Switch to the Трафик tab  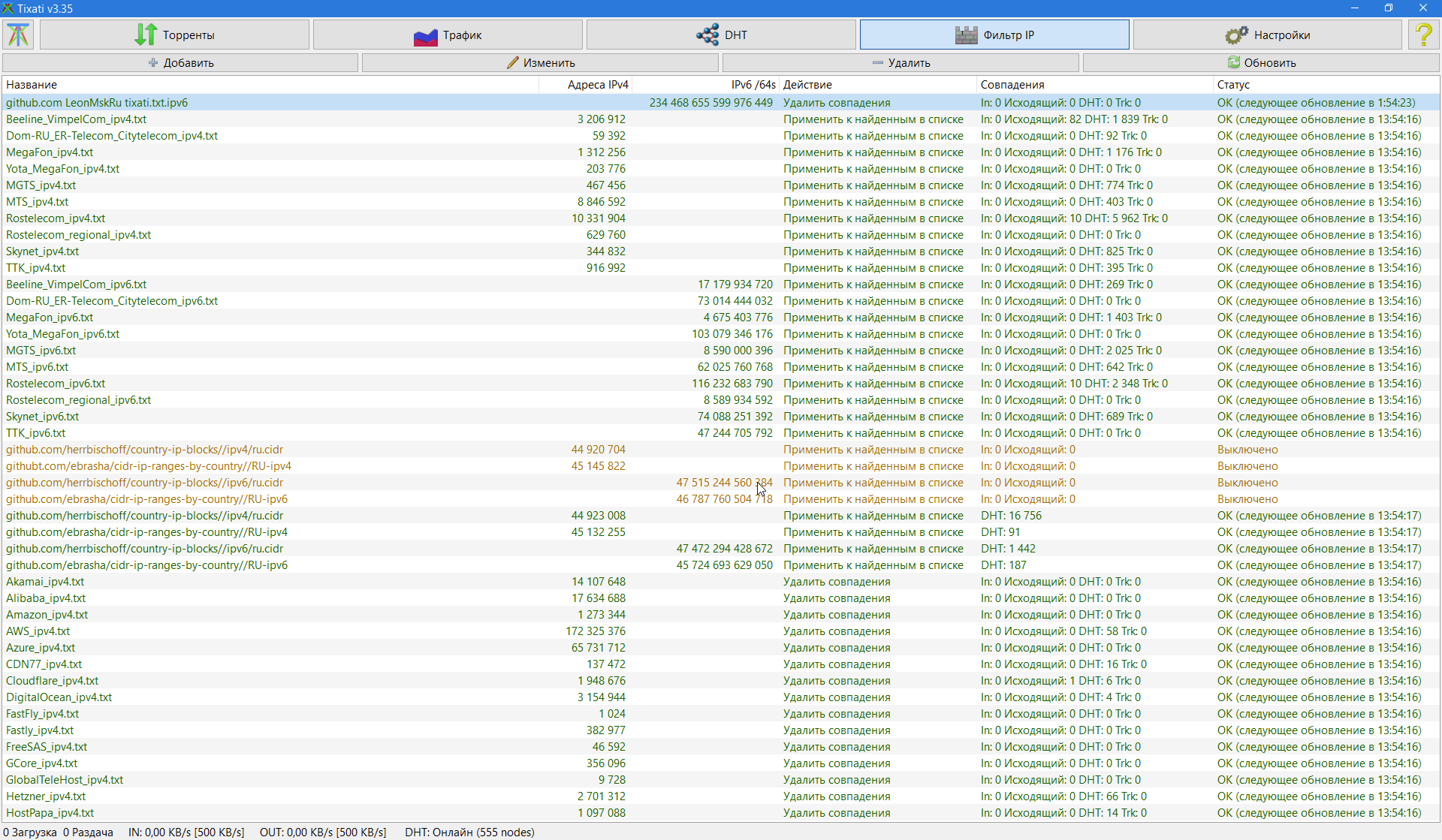click(x=448, y=35)
